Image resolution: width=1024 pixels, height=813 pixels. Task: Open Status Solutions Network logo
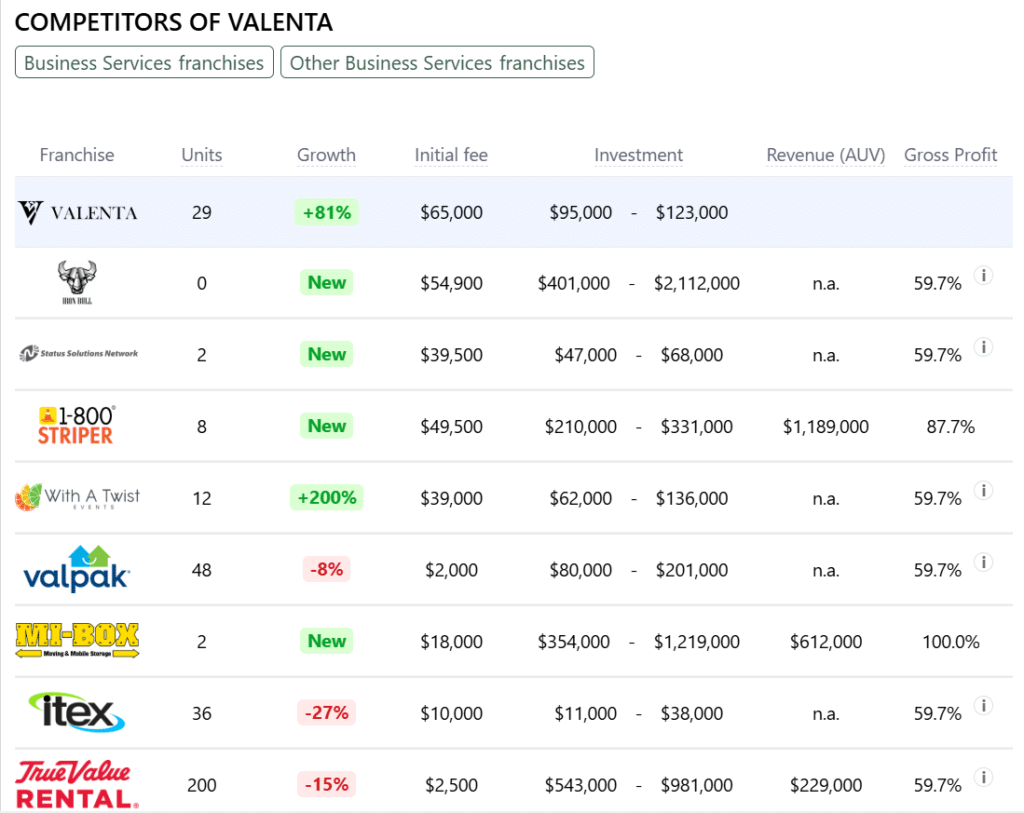click(78, 353)
